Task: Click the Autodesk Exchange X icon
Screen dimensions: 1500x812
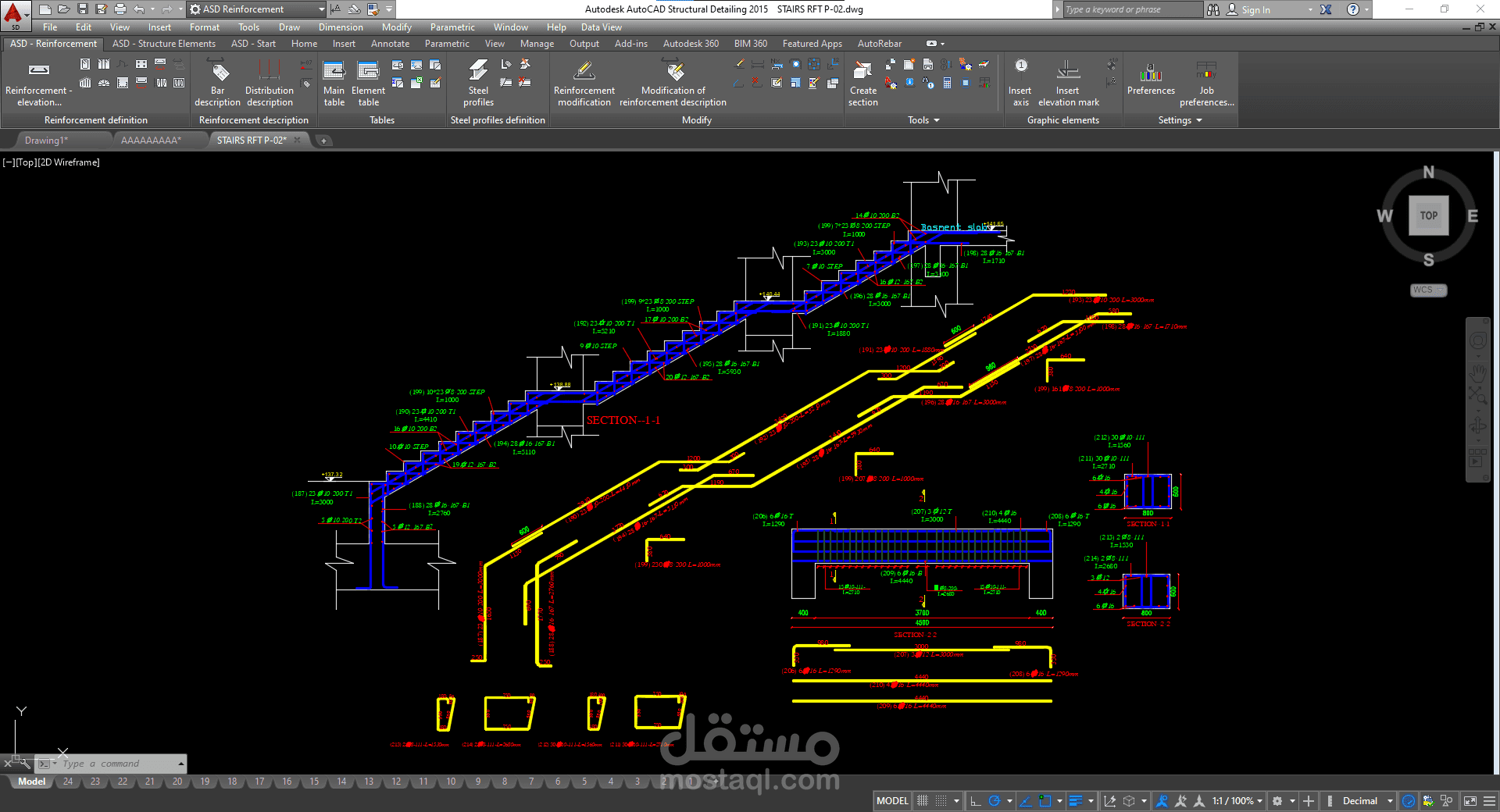Action: click(1326, 9)
